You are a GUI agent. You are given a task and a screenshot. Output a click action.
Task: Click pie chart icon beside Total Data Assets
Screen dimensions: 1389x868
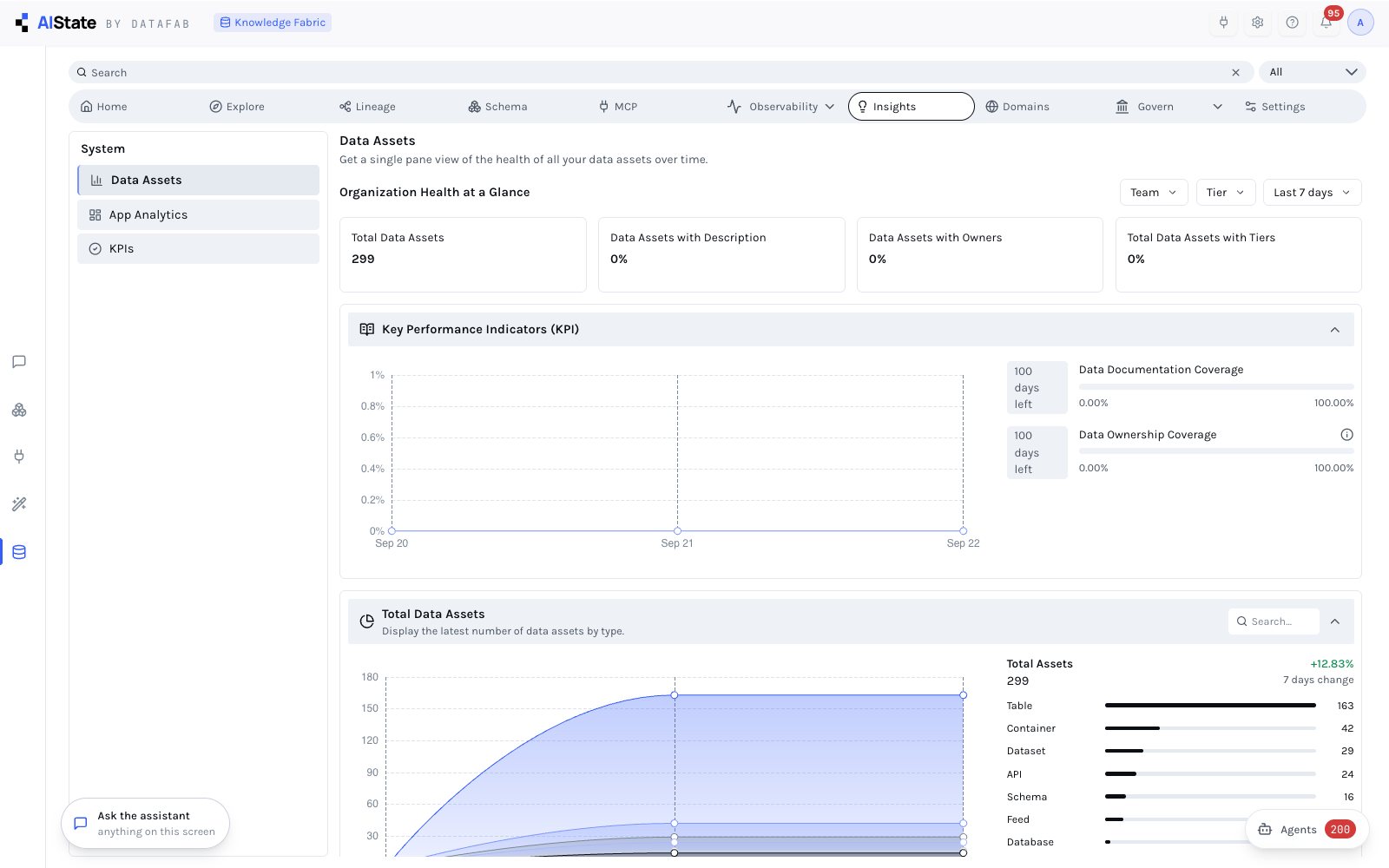click(367, 621)
